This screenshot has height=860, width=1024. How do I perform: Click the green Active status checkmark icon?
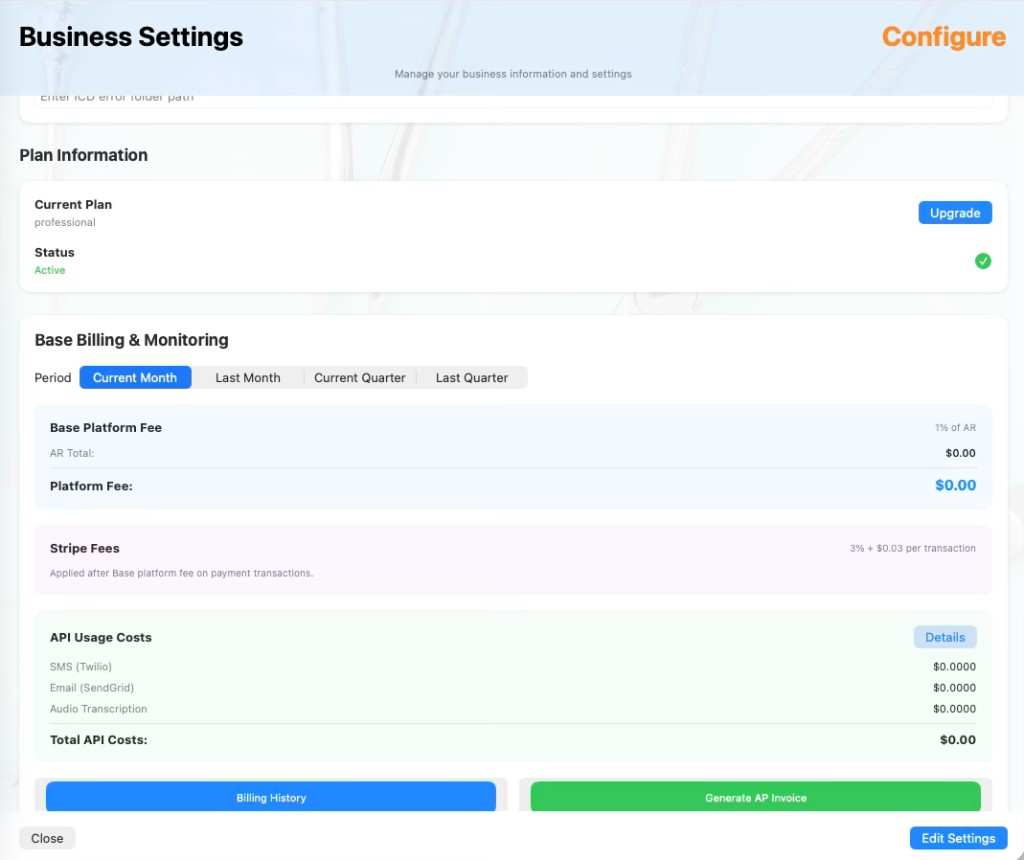pyautogui.click(x=982, y=261)
